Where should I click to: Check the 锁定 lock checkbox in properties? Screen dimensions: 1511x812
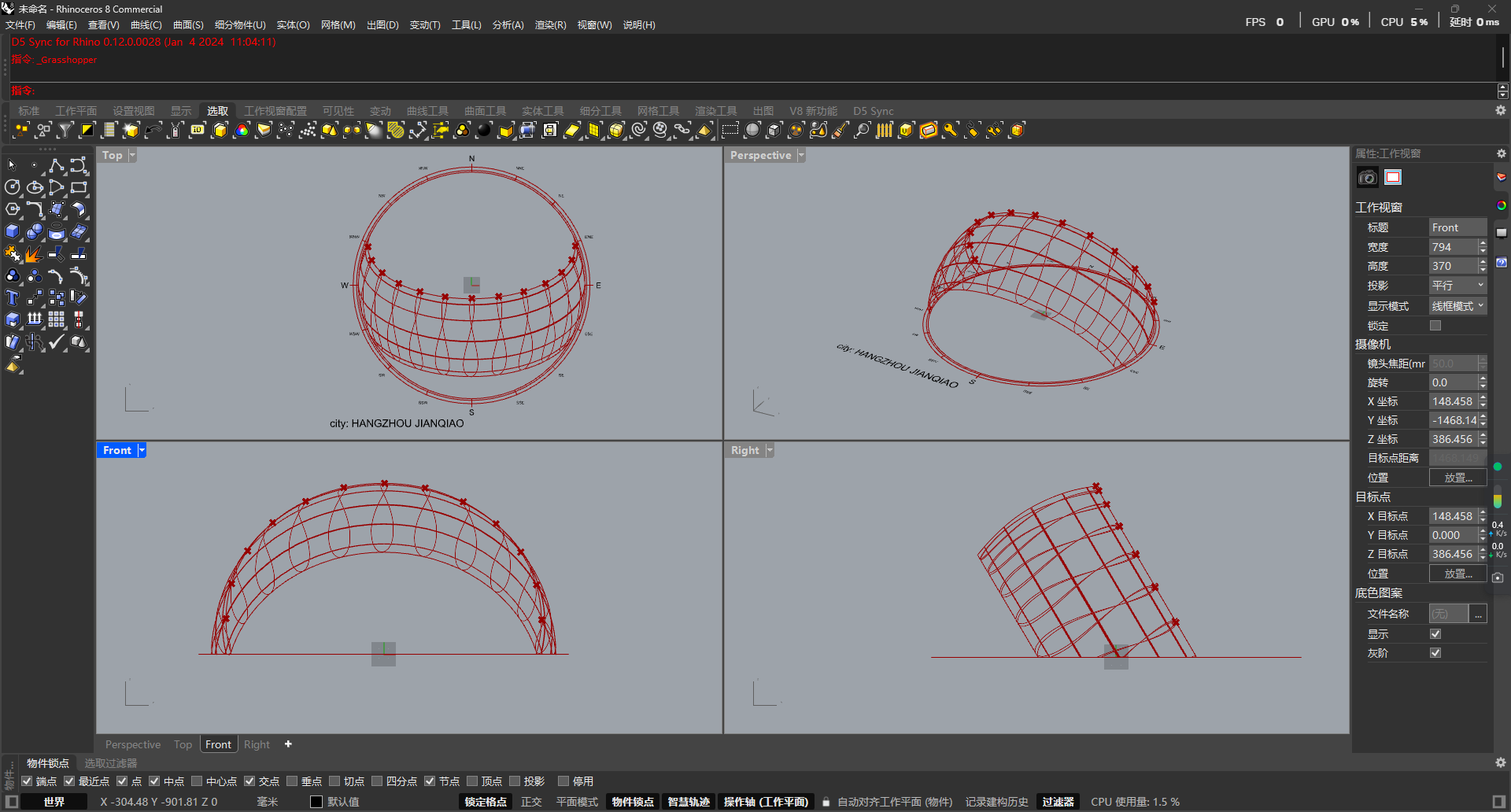click(1435, 326)
